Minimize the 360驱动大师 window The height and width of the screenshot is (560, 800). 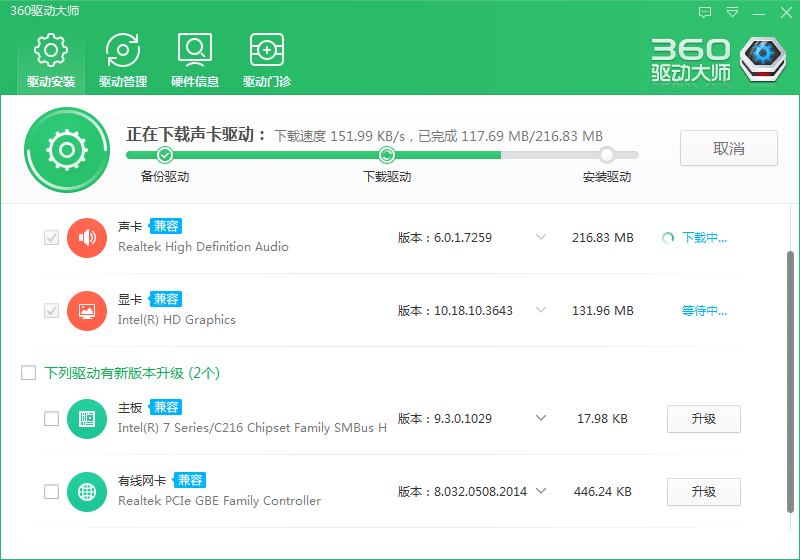click(x=759, y=13)
